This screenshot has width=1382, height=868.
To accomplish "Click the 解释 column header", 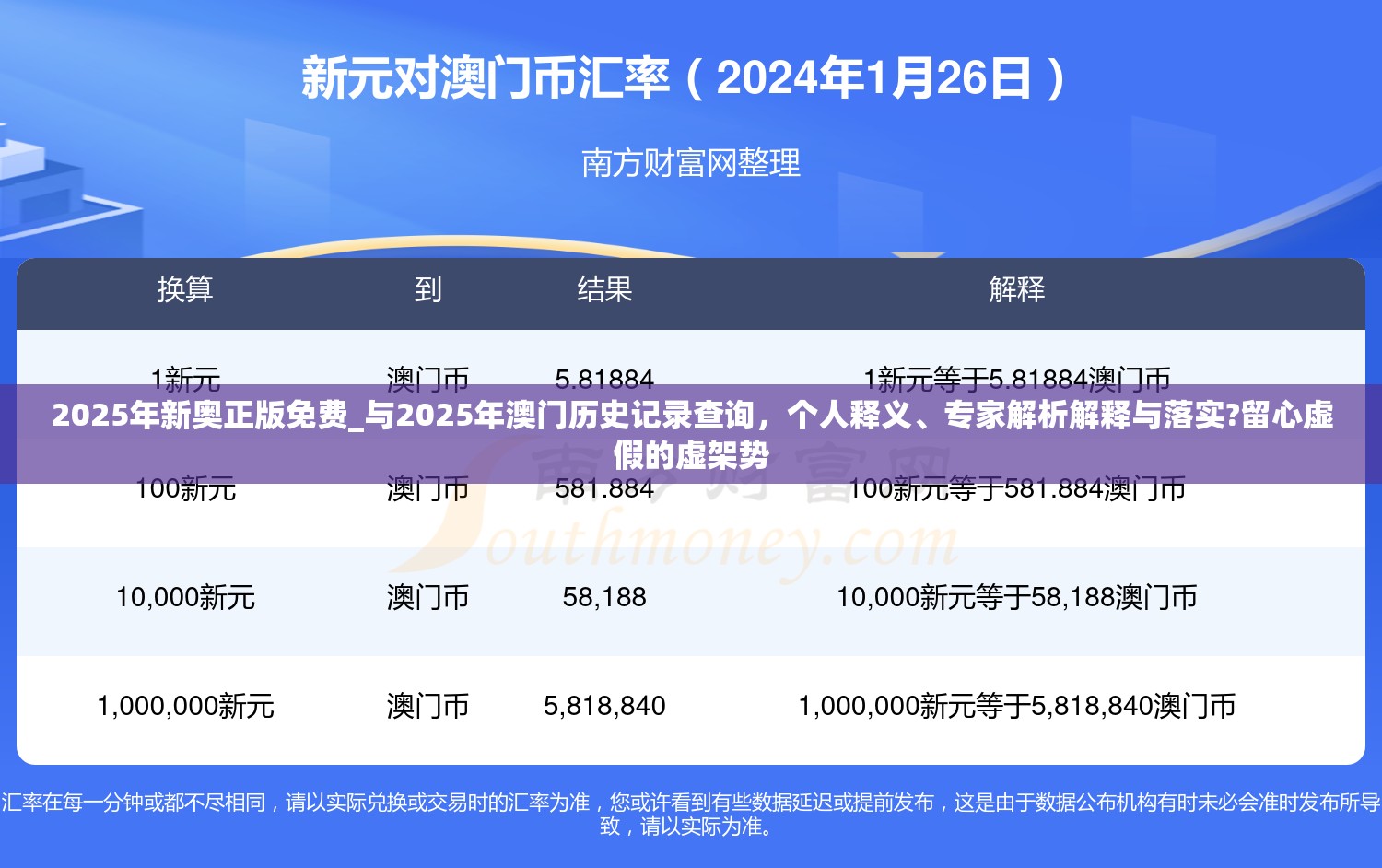I will [x=1017, y=290].
